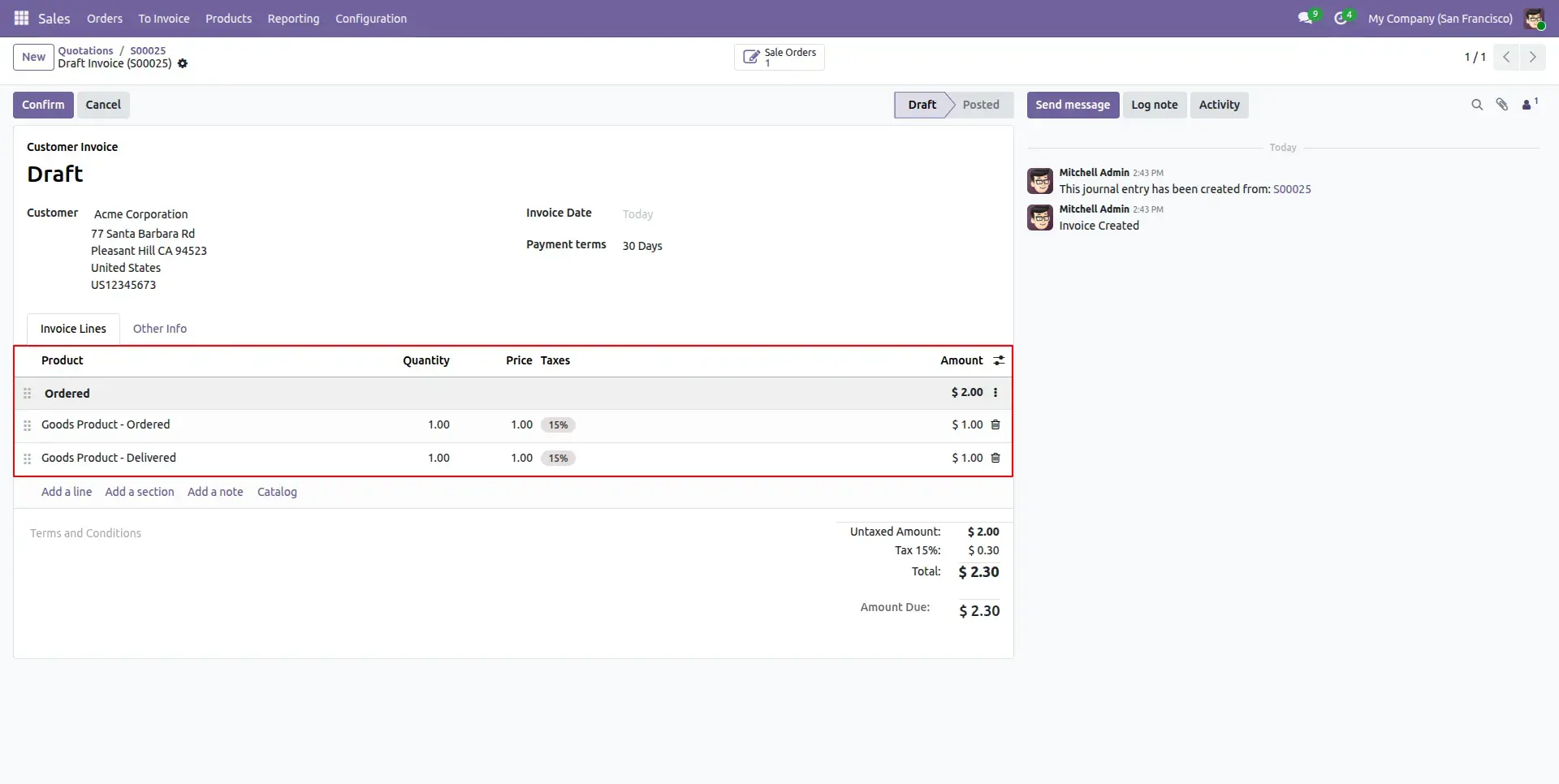Open the Configuration menu
The image size is (1559, 784).
click(371, 19)
